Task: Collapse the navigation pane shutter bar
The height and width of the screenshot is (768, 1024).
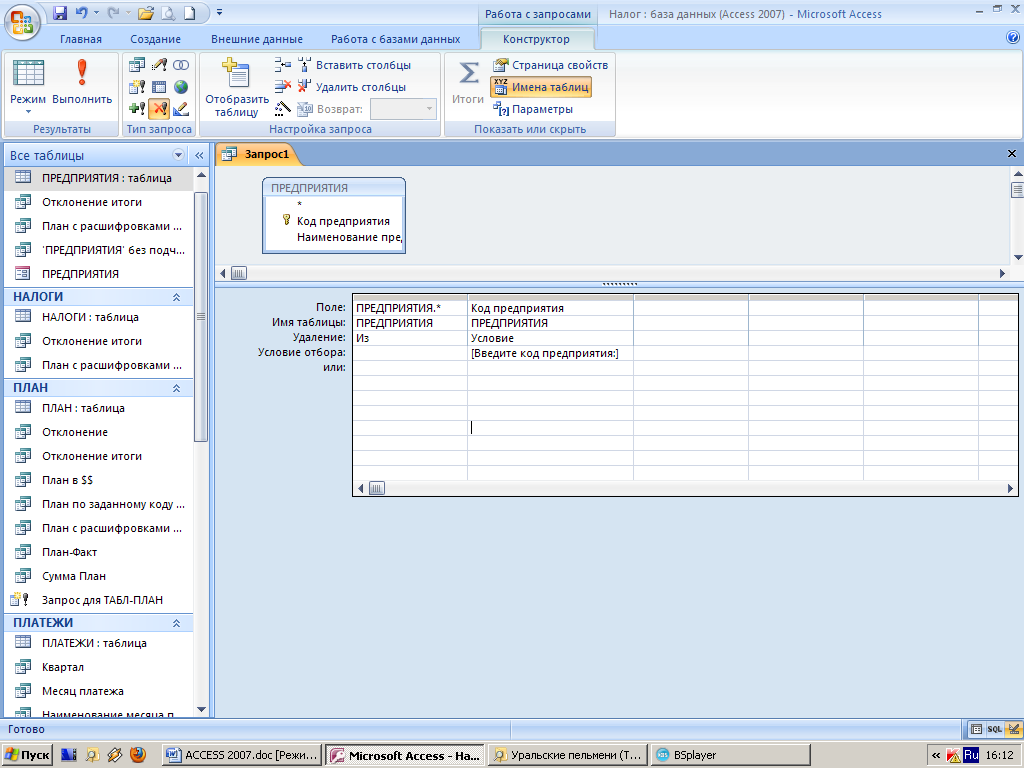Action: coord(199,155)
